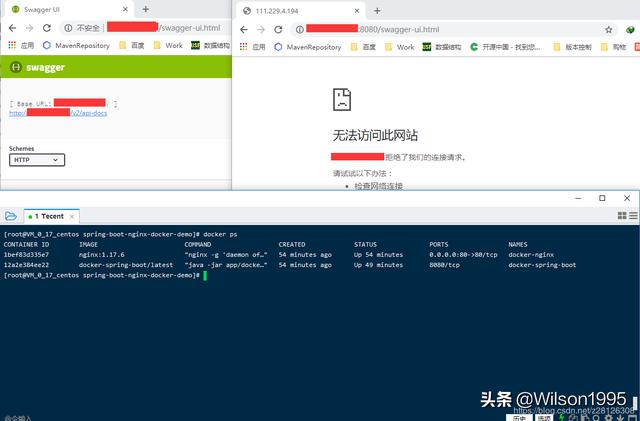Expand the arrow beside terminal folder icon
640x421 pixels.
(x=21, y=215)
